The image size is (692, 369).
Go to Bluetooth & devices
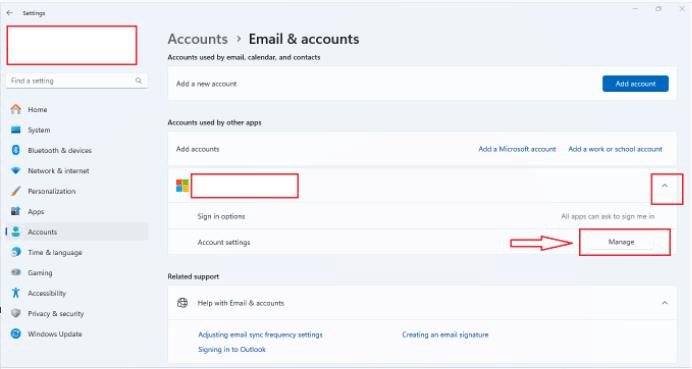coord(77,150)
